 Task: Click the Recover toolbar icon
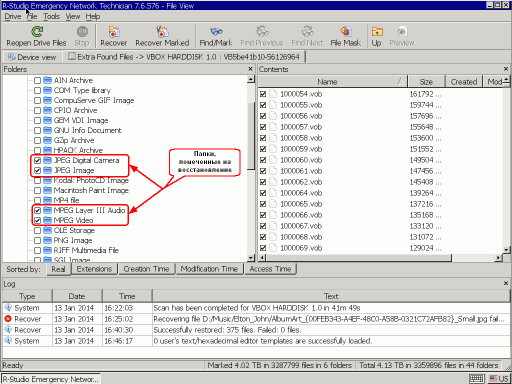point(114,32)
